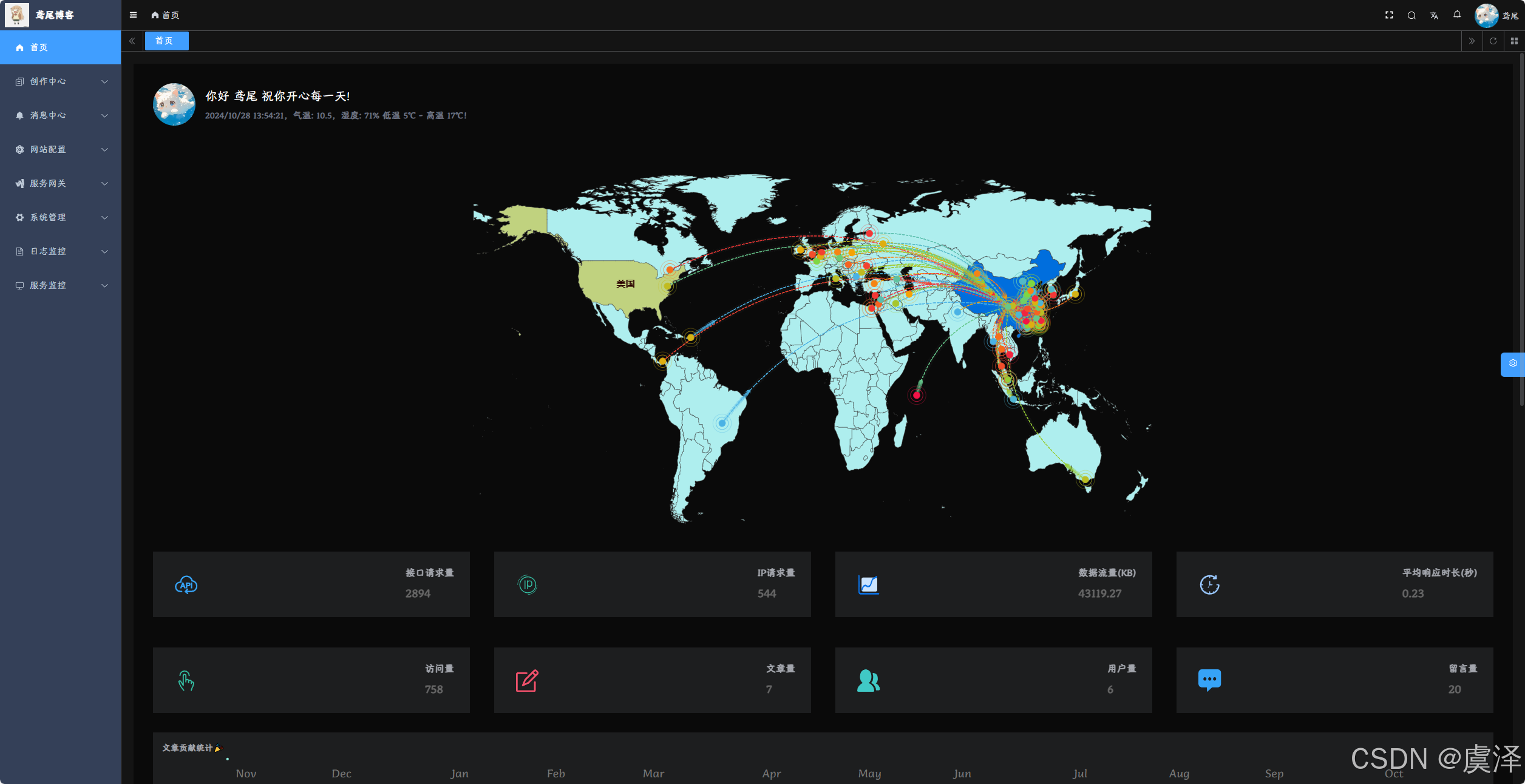Toggle fullscreen mode icon in header
This screenshot has height=784, width=1525.
click(1389, 15)
